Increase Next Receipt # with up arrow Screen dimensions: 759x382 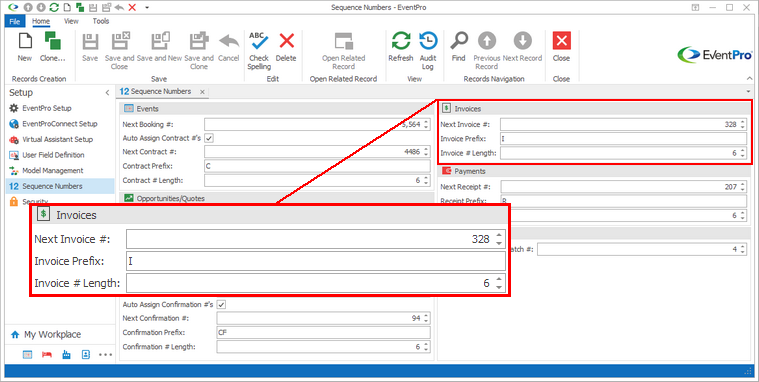tap(743, 184)
